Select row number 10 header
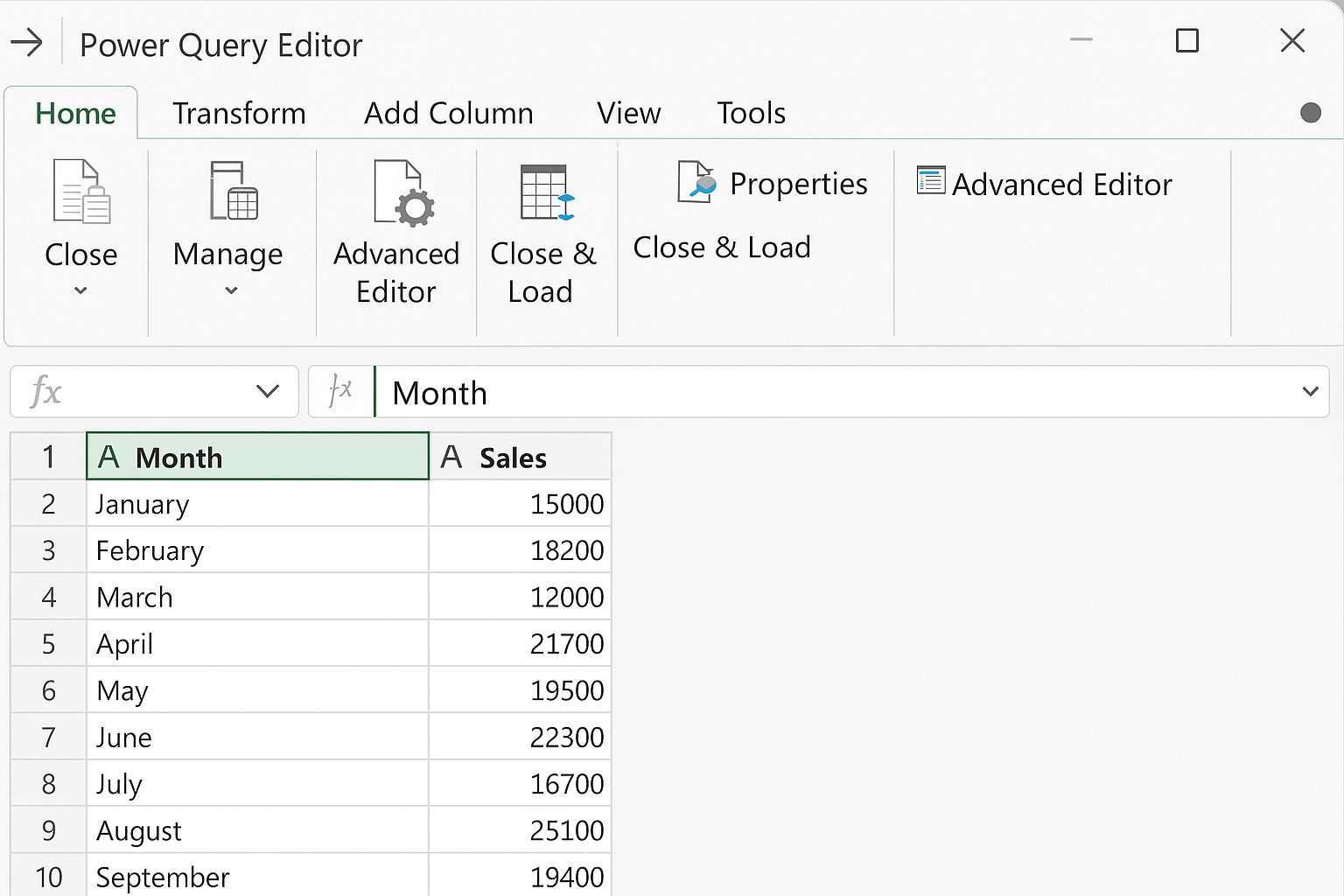1344x896 pixels. coord(48,875)
